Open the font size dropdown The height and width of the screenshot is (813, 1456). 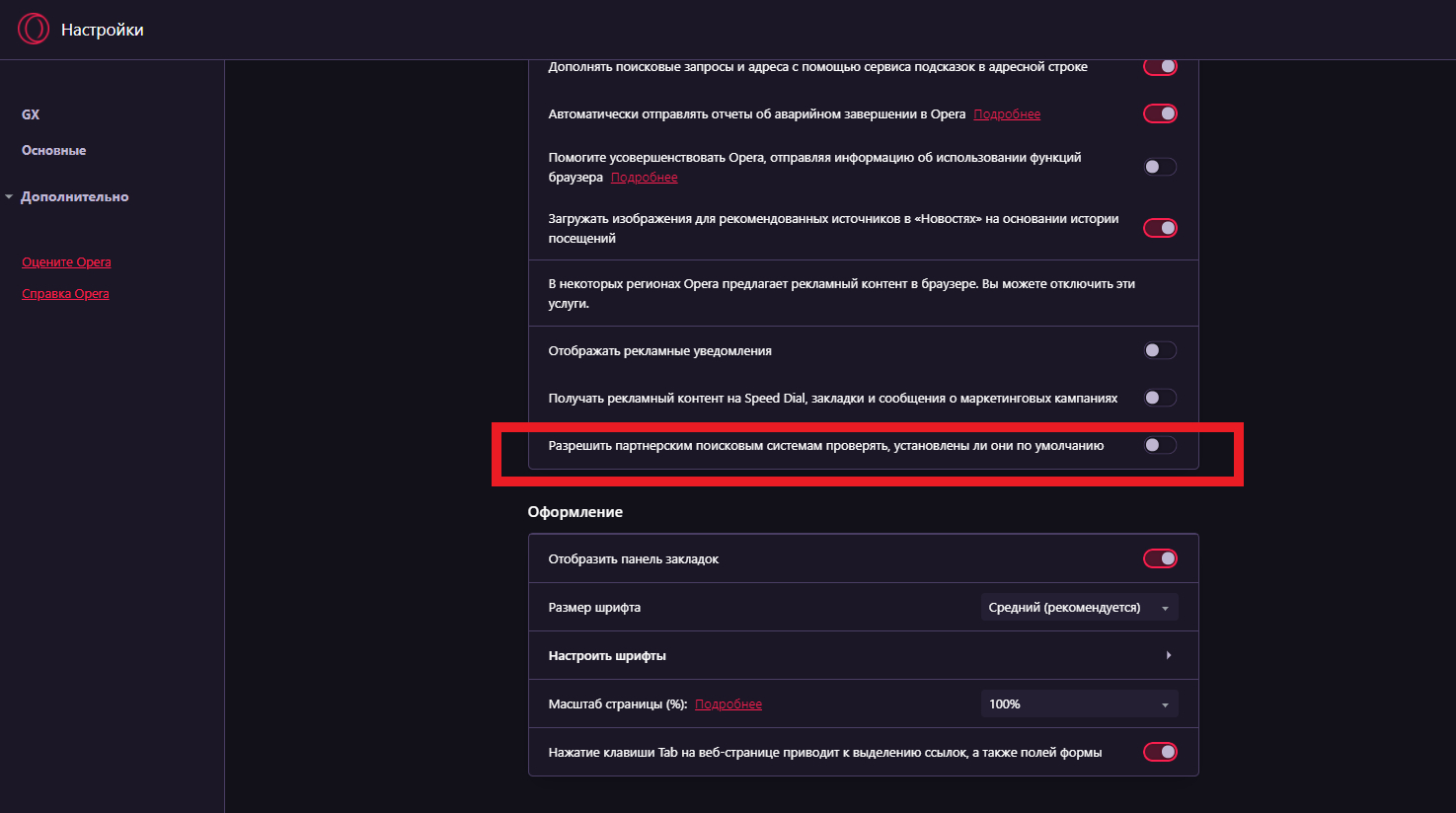(x=1079, y=607)
